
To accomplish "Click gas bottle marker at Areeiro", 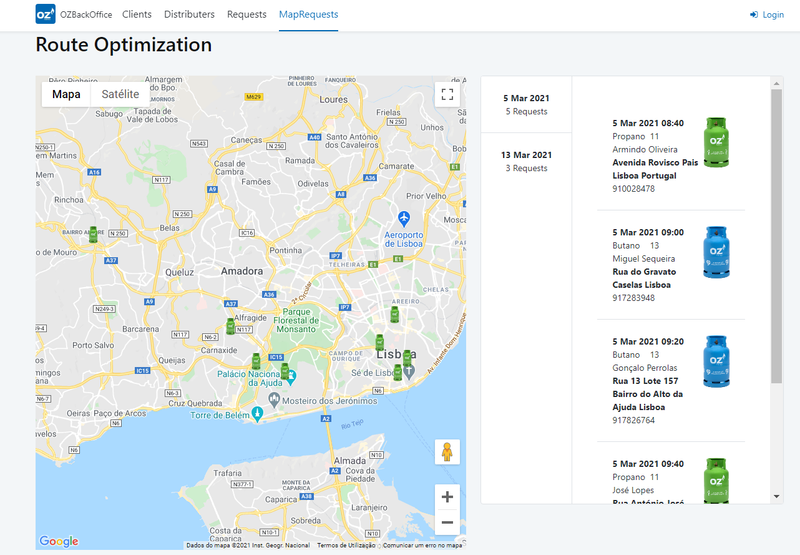I will click(x=394, y=314).
